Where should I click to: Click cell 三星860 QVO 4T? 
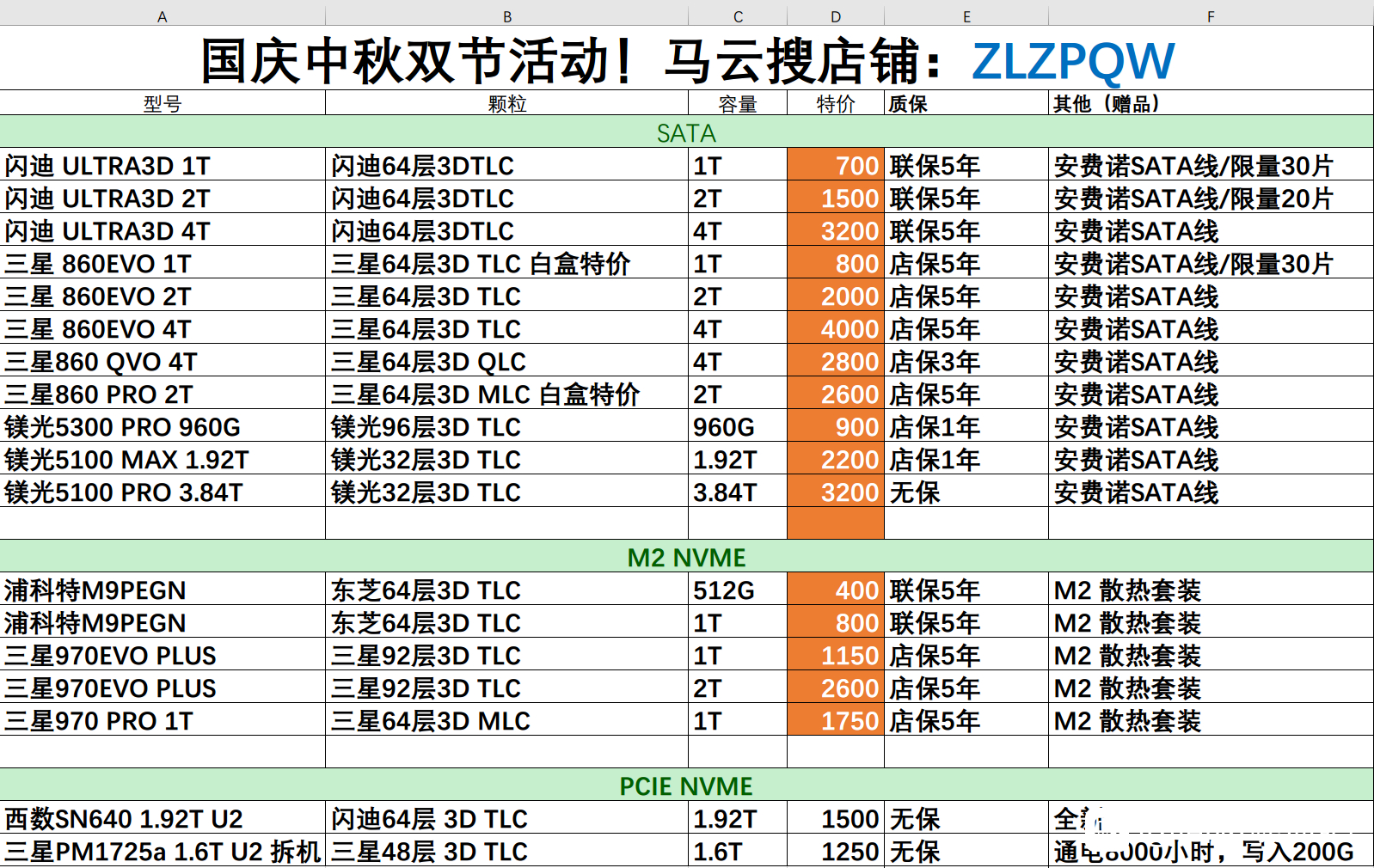pos(163,361)
